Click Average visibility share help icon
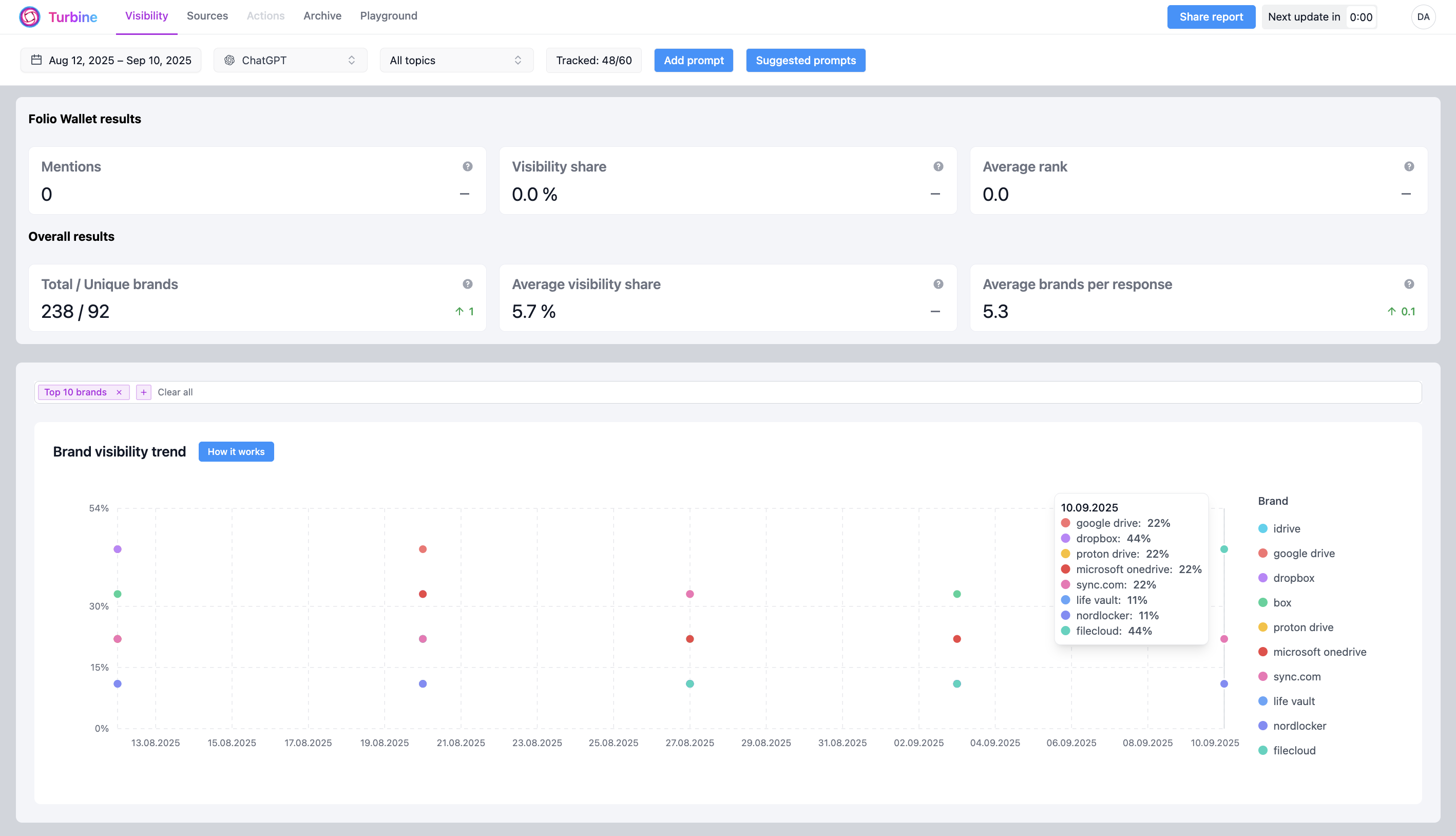1456x836 pixels. [938, 284]
